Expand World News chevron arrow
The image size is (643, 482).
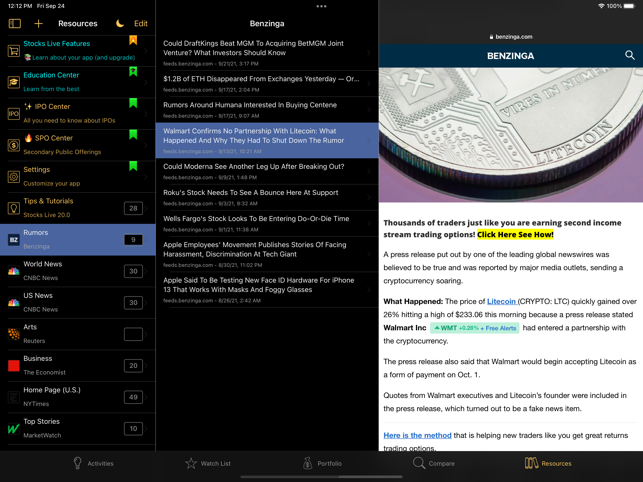click(x=146, y=271)
